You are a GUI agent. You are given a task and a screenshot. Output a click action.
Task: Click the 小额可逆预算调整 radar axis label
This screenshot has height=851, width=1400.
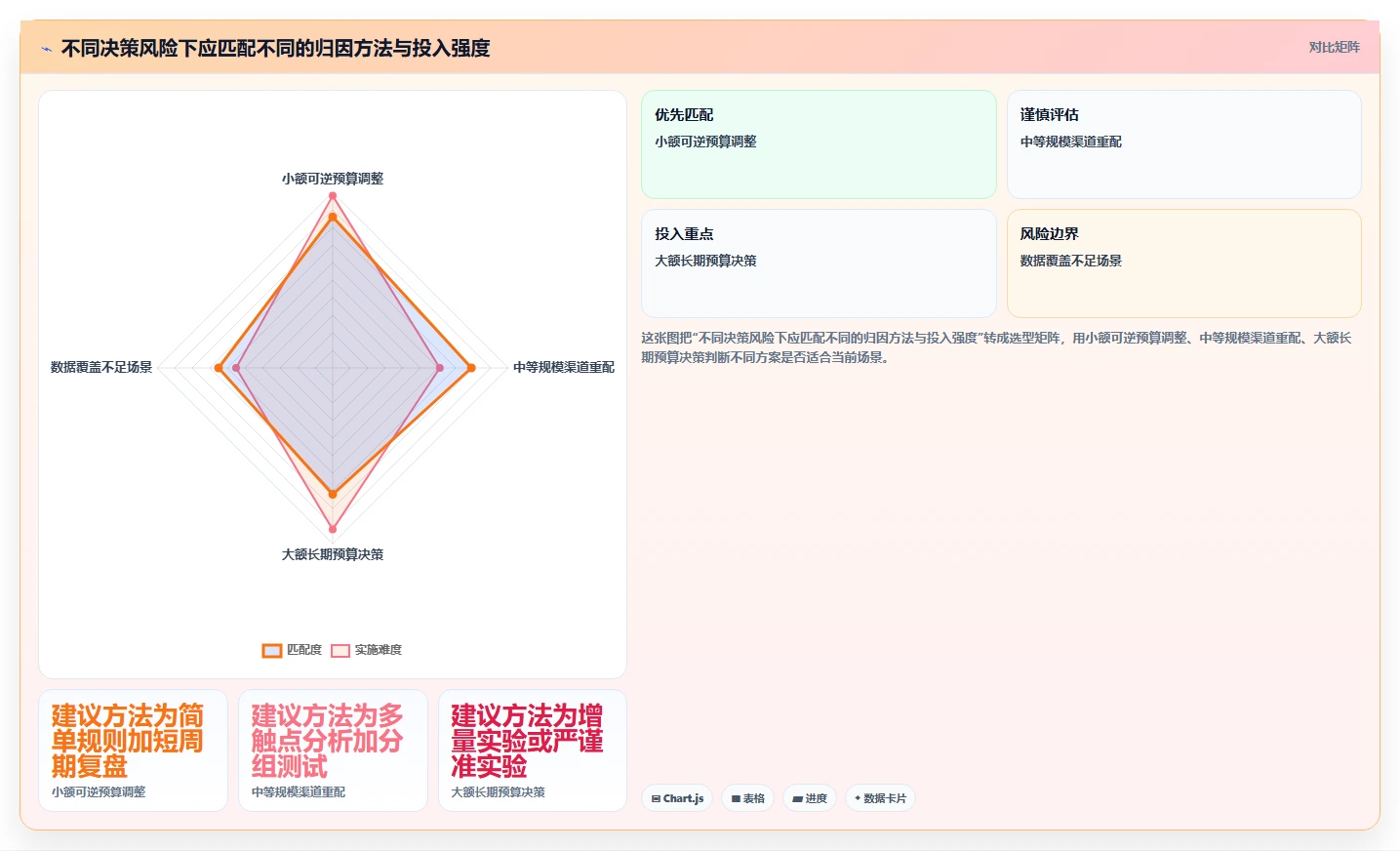pyautogui.click(x=333, y=179)
